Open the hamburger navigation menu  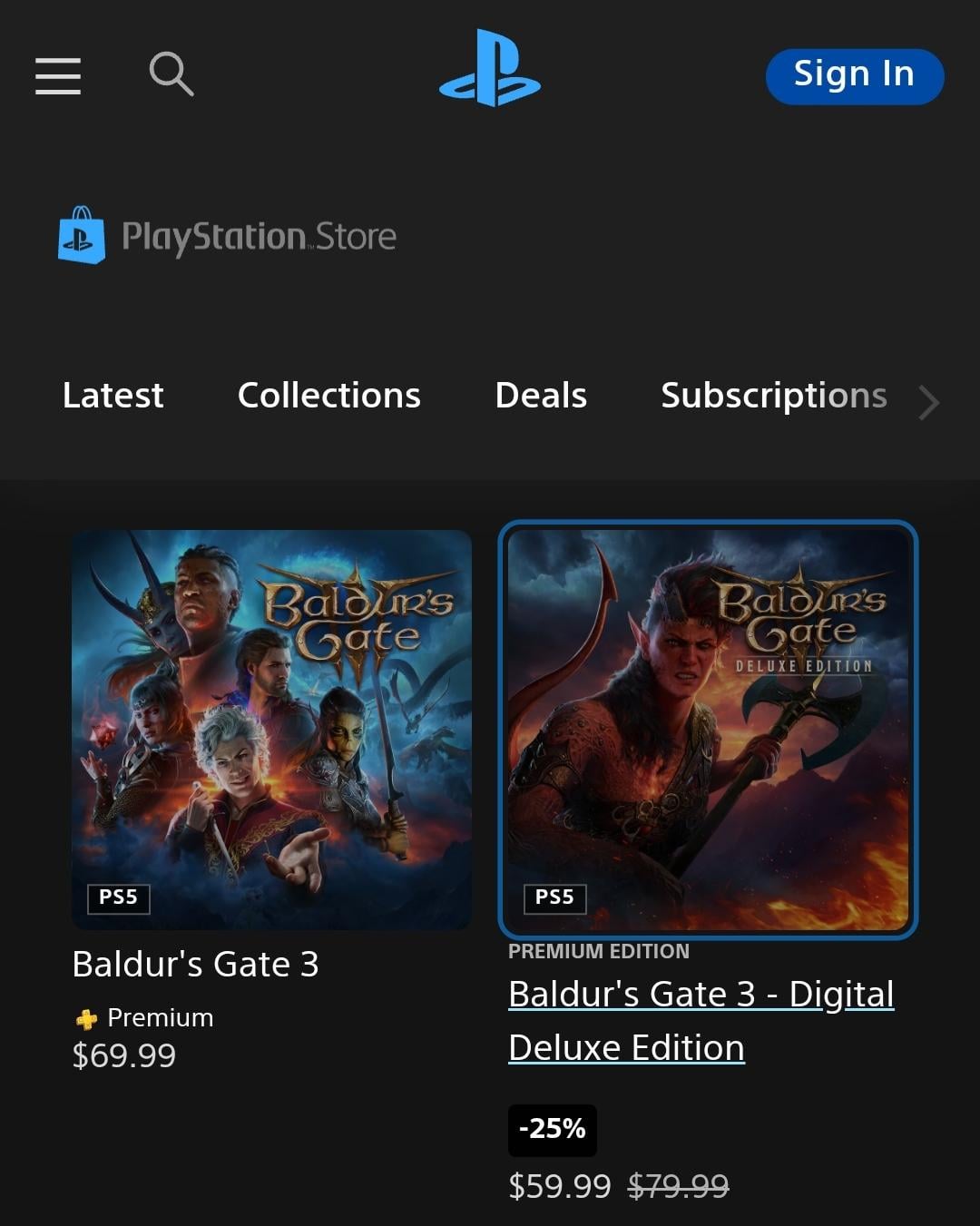(58, 75)
